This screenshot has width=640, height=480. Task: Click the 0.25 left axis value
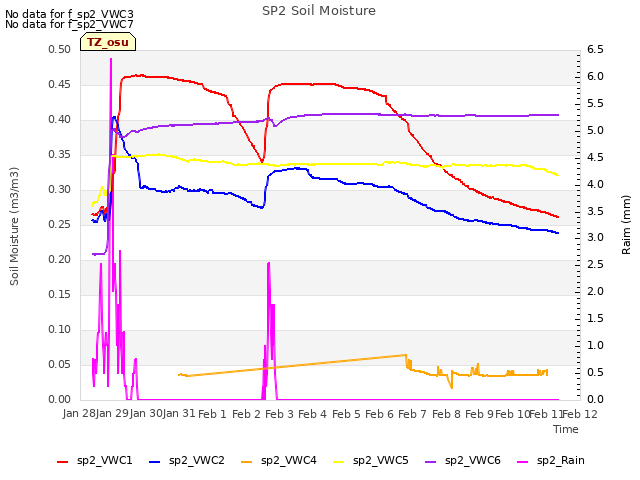[60, 224]
